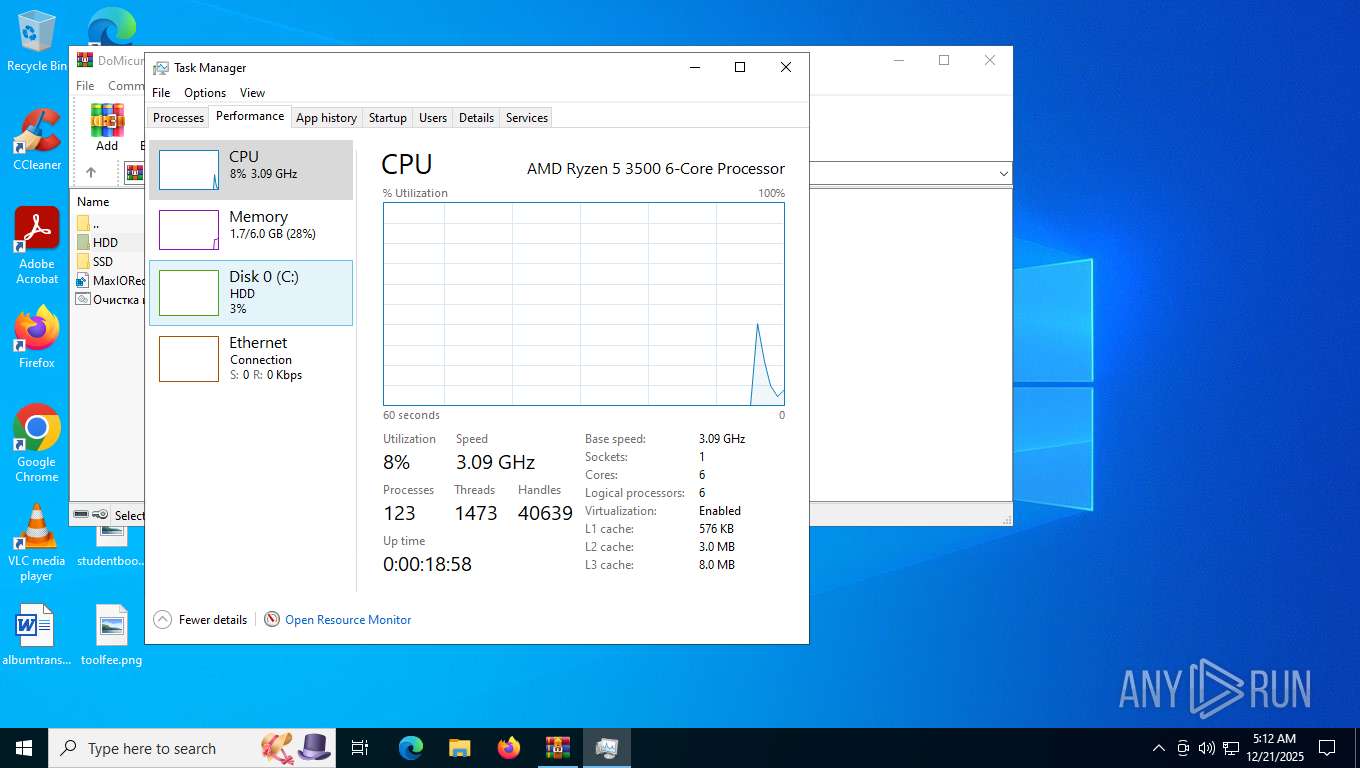Click the AMD Ryzen 5 3500 processor name

point(656,169)
